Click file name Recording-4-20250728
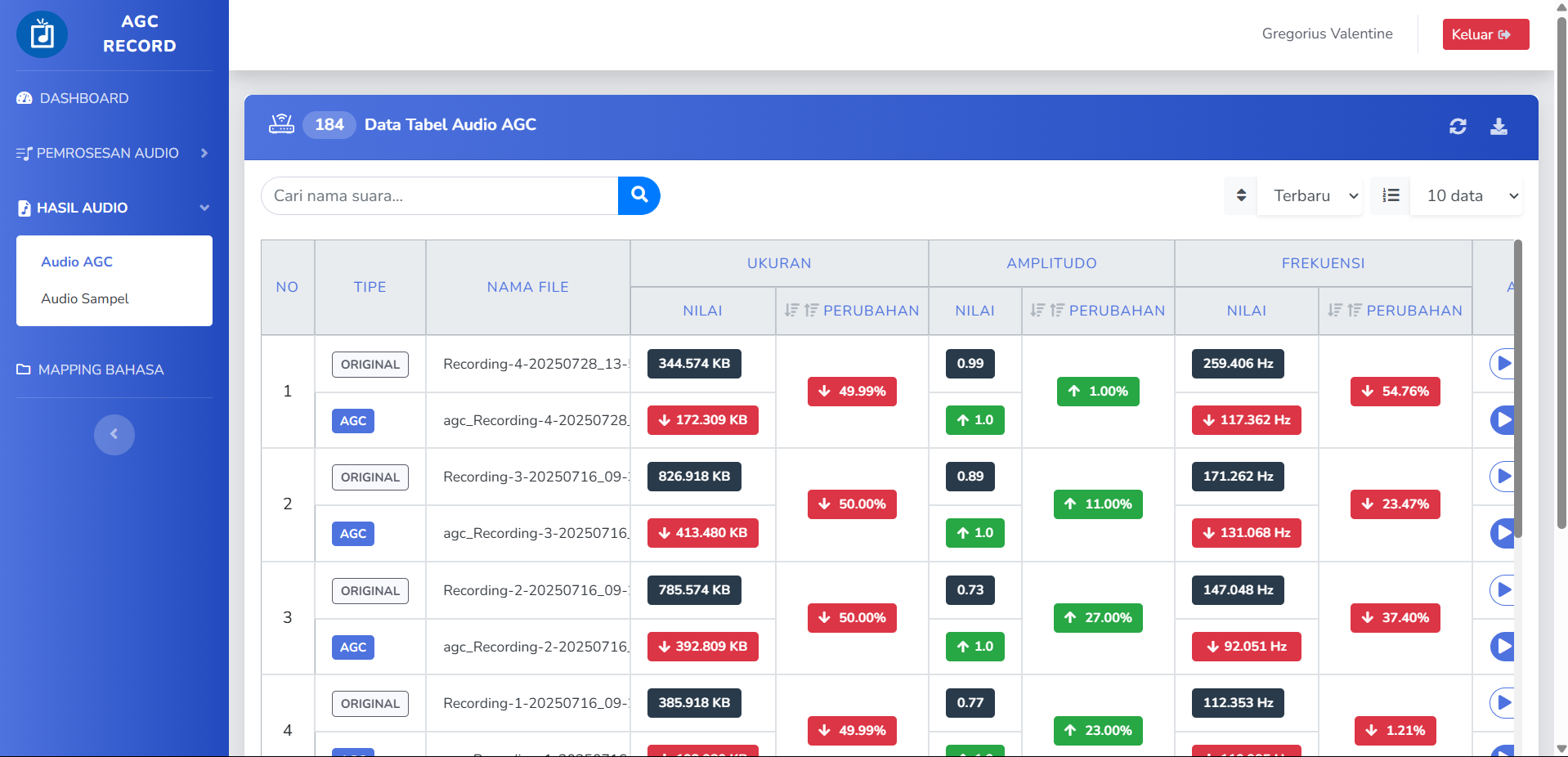Screen dimensions: 1568x757 click(536, 364)
